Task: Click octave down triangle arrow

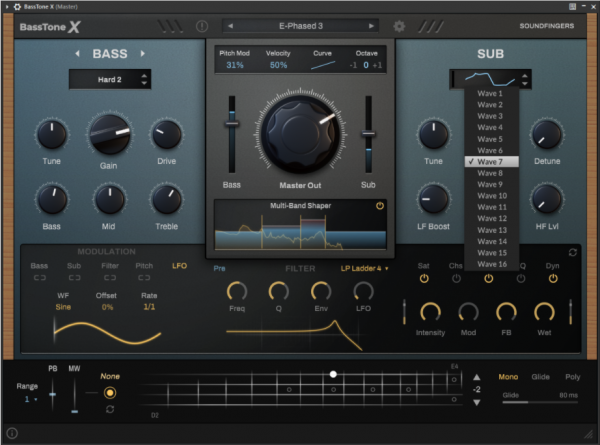Action: [x=476, y=403]
